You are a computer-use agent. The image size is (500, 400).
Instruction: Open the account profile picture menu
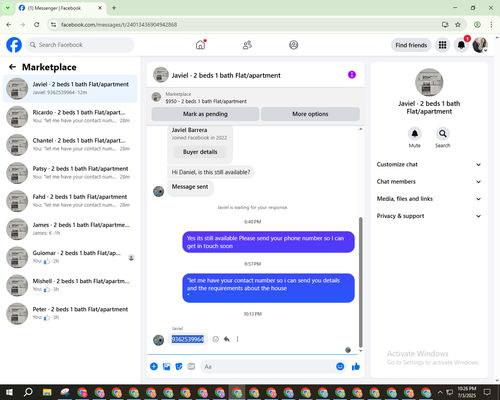tap(480, 45)
